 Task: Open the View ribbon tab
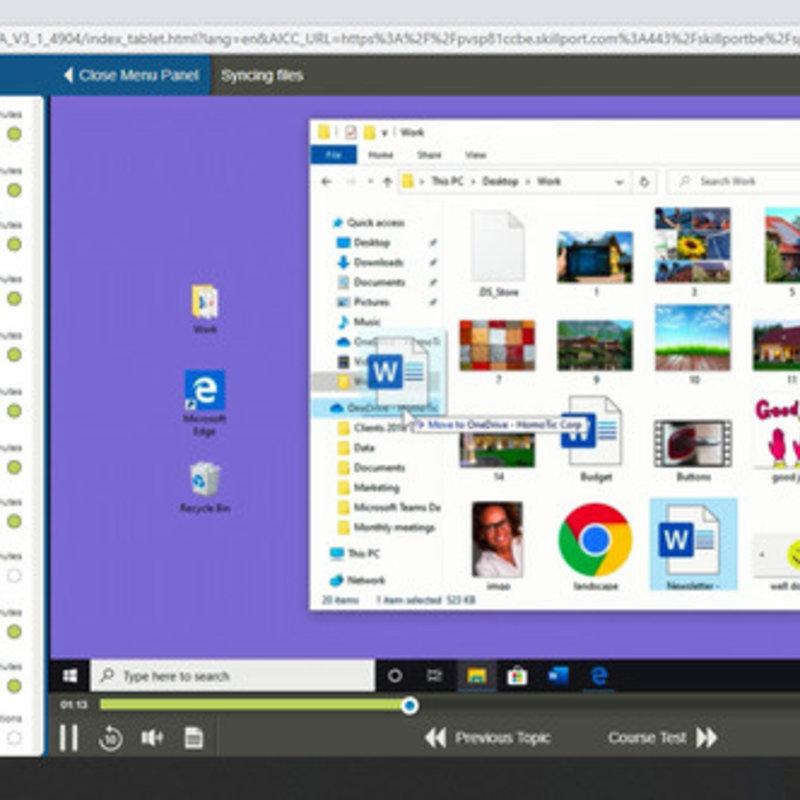pyautogui.click(x=475, y=155)
